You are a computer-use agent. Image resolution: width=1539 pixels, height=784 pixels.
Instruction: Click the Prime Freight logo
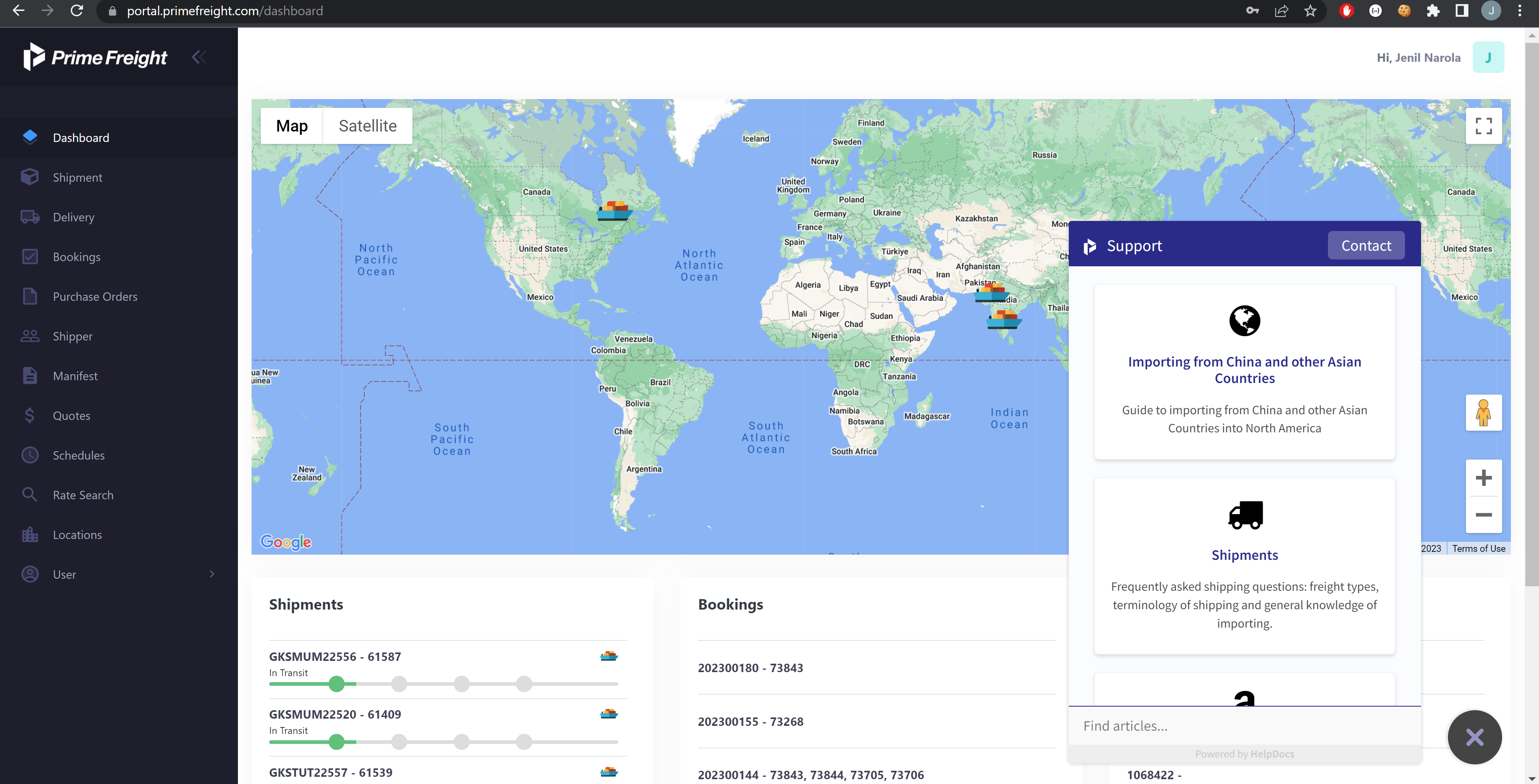coord(95,57)
